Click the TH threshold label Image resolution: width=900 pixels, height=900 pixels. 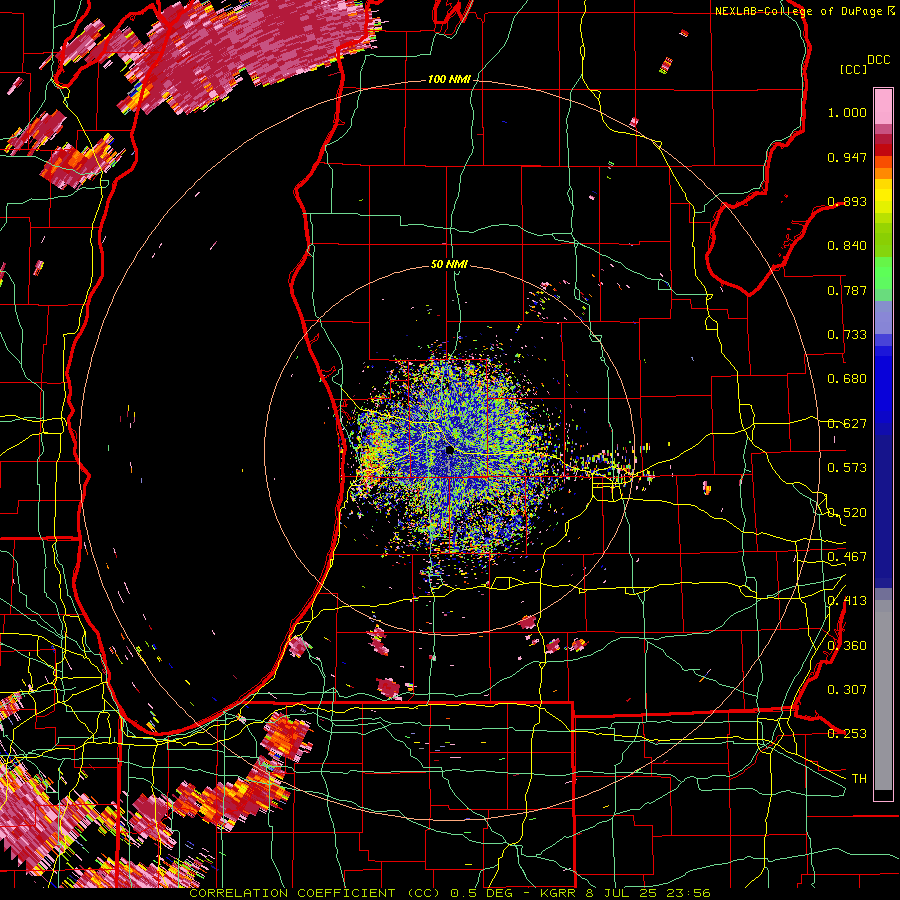[859, 779]
